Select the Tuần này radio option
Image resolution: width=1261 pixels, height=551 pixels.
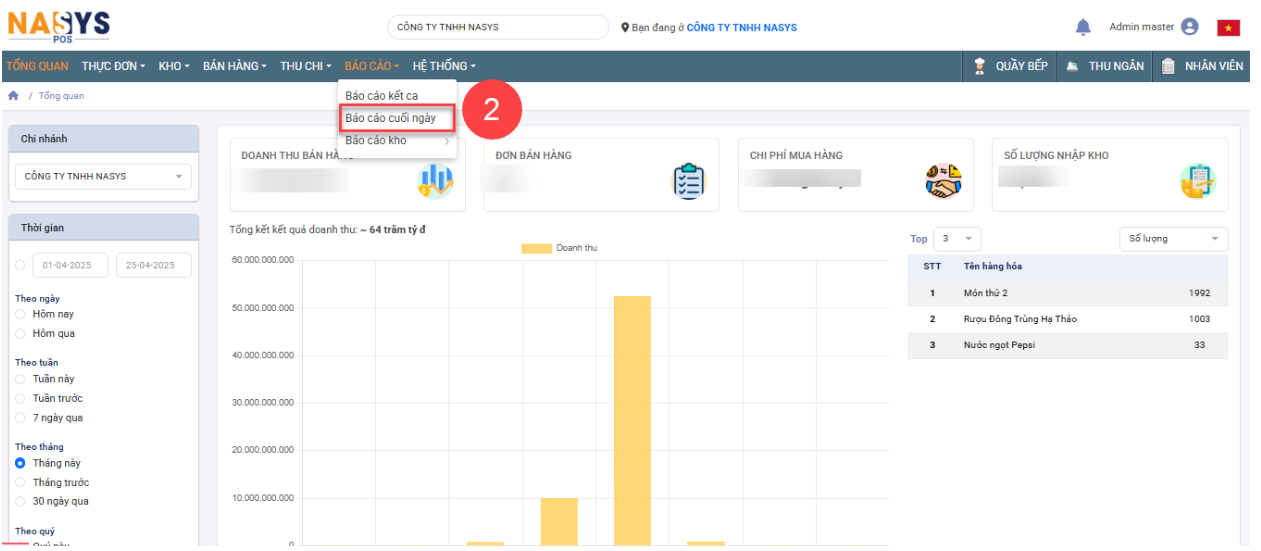[20, 379]
